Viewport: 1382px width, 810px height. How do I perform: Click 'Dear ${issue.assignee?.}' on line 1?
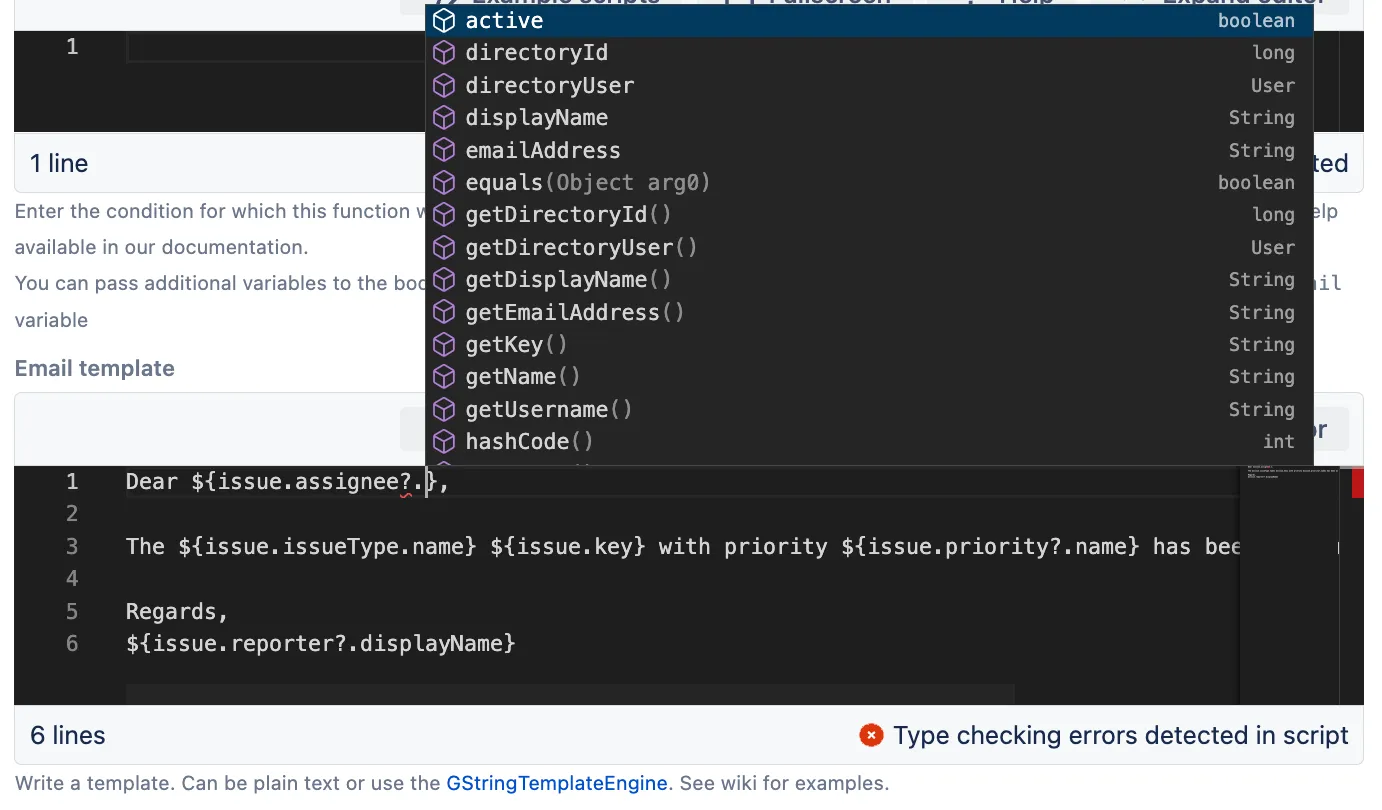288,482
